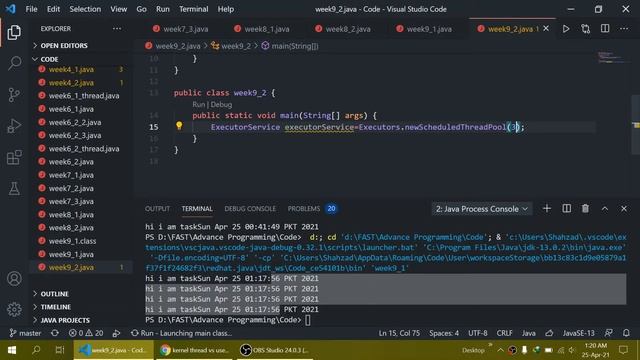Change line ending via CRLF item

pyautogui.click(x=504, y=333)
